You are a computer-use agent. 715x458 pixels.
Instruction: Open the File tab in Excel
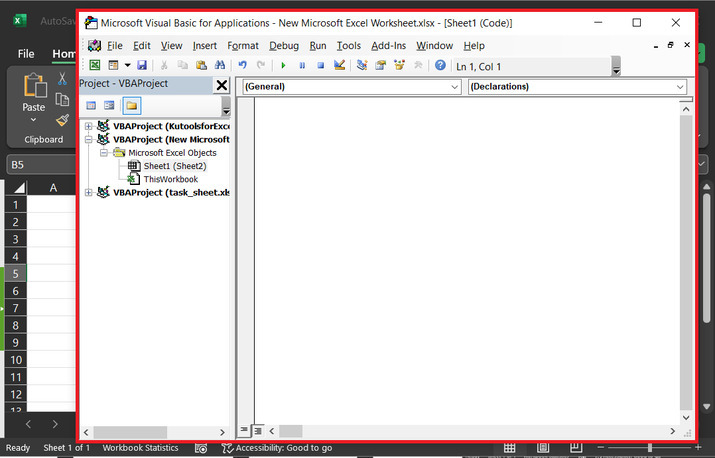26,54
